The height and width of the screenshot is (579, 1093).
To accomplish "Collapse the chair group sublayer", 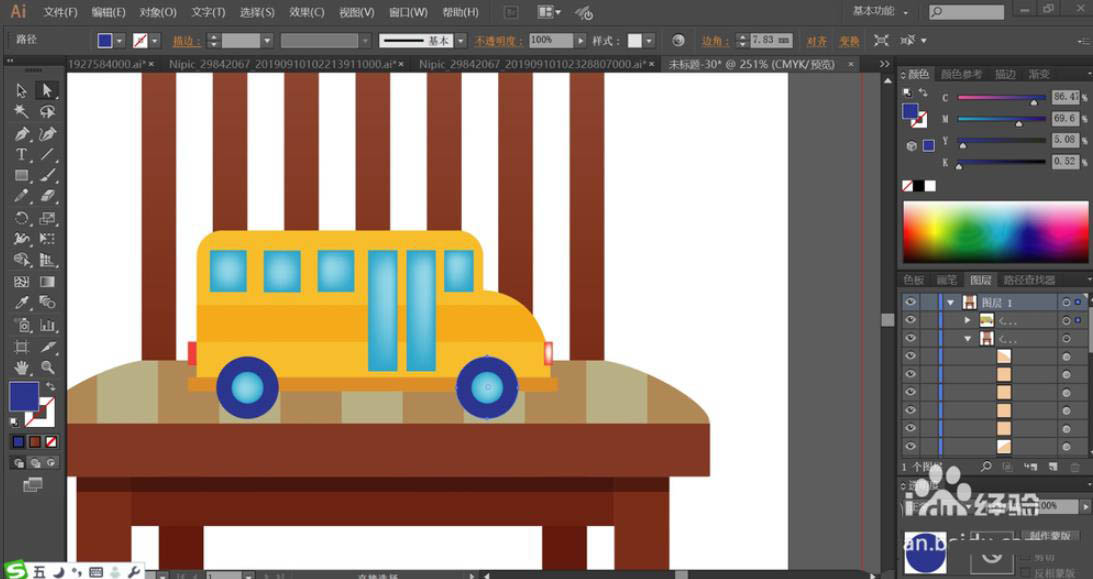I will [968, 339].
